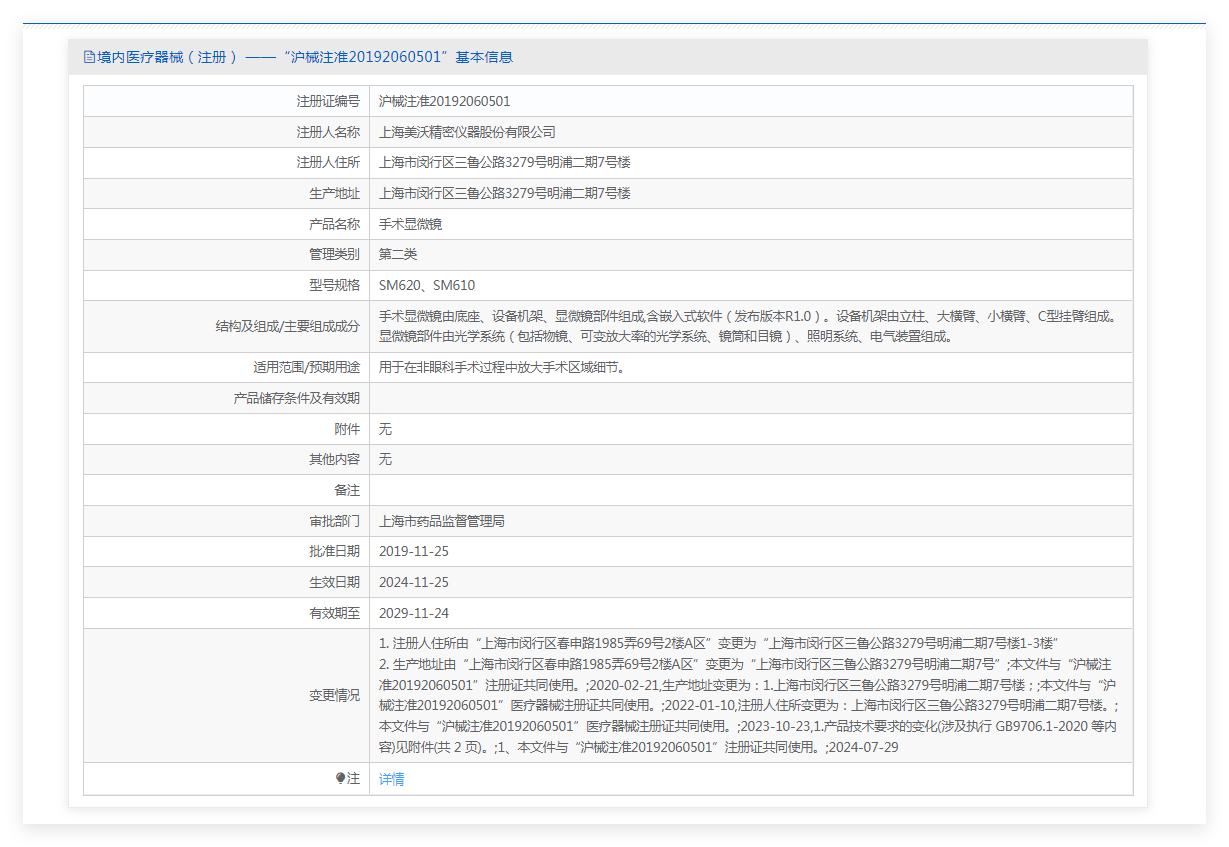Click the 变更情况 row label
Viewport: 1229px width, 847px height.
pos(334,695)
